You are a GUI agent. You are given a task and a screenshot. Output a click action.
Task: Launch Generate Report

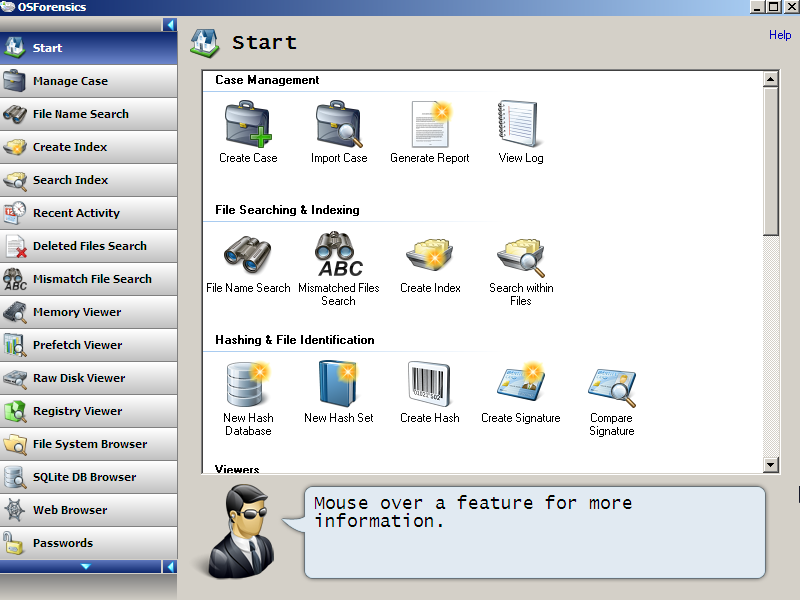tap(430, 125)
